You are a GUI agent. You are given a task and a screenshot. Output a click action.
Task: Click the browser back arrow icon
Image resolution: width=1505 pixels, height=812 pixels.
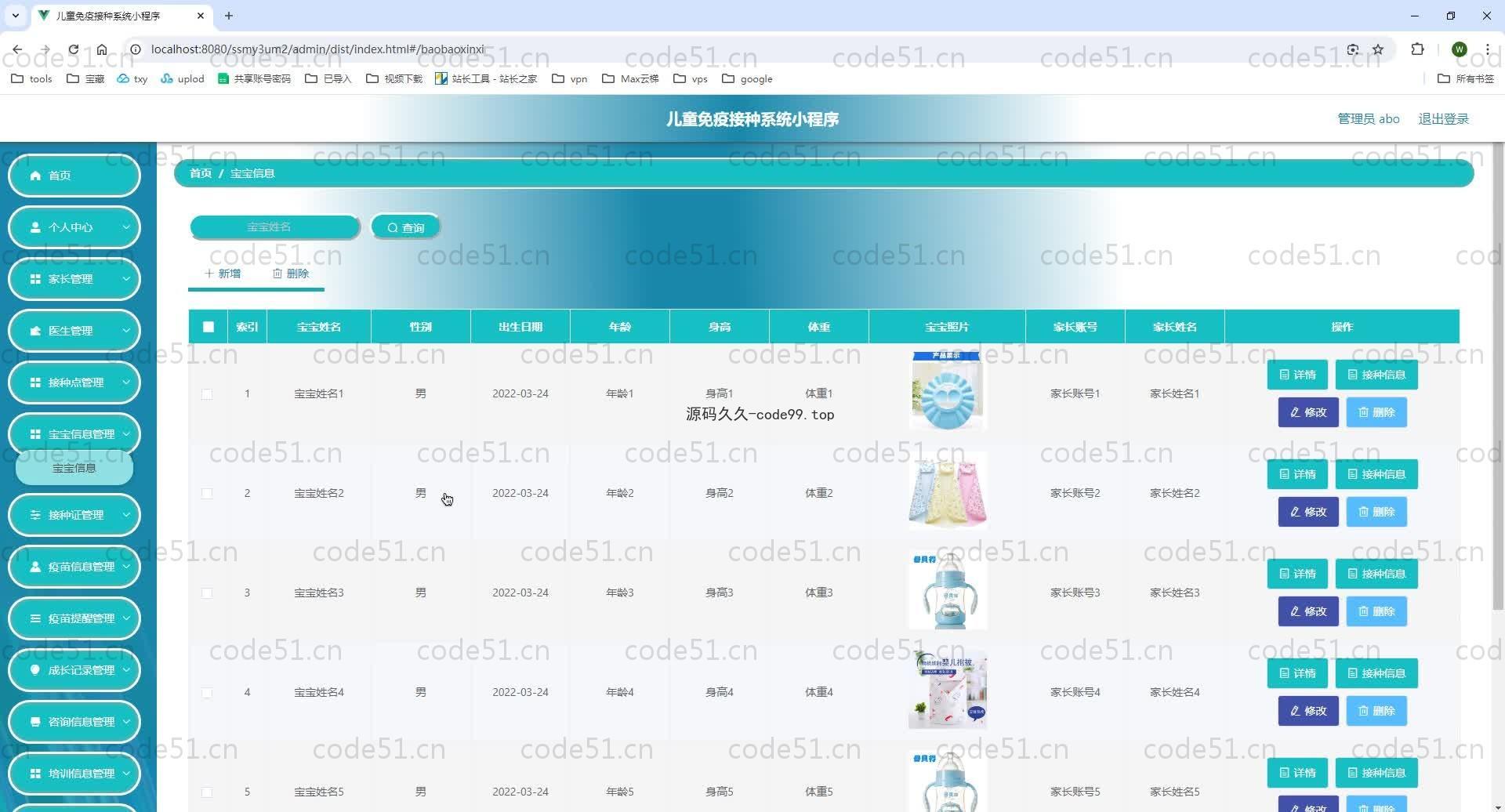[x=17, y=49]
